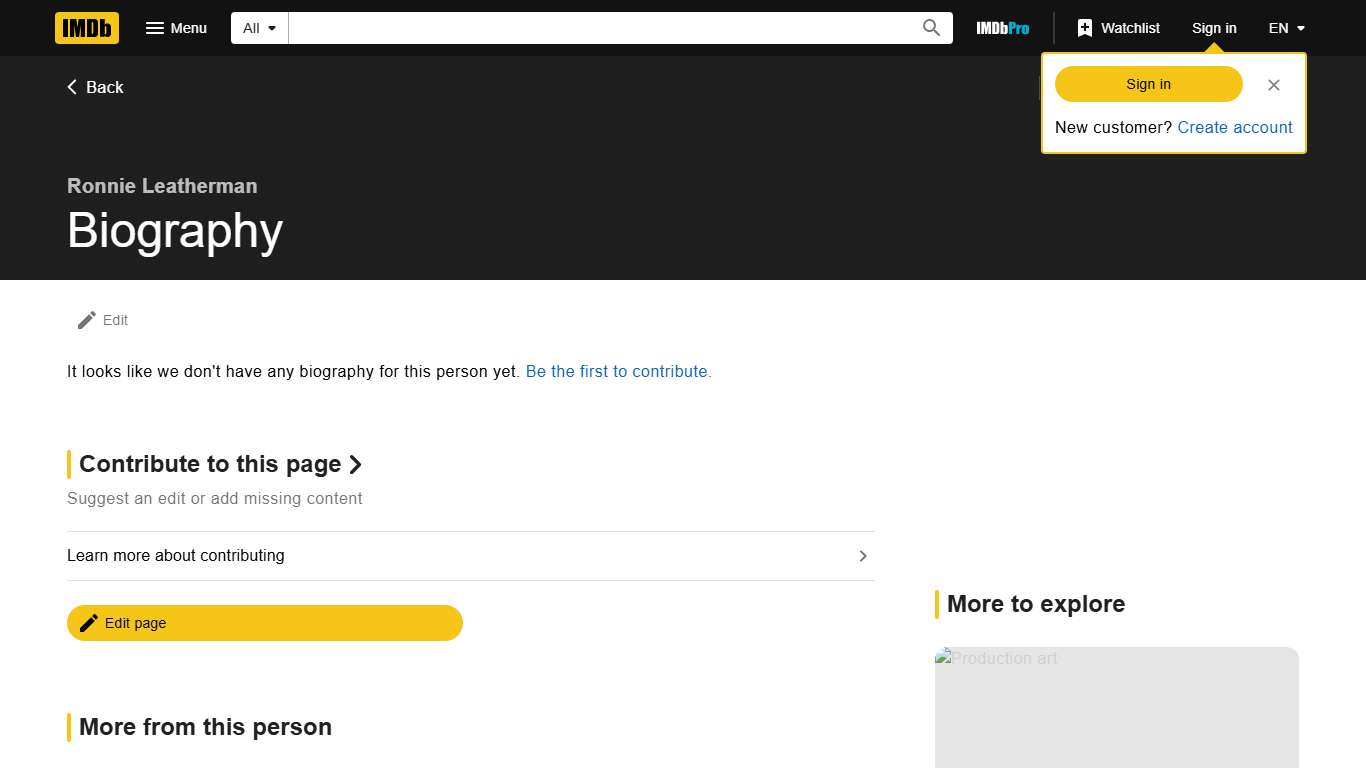Click the search text field

point(600,28)
